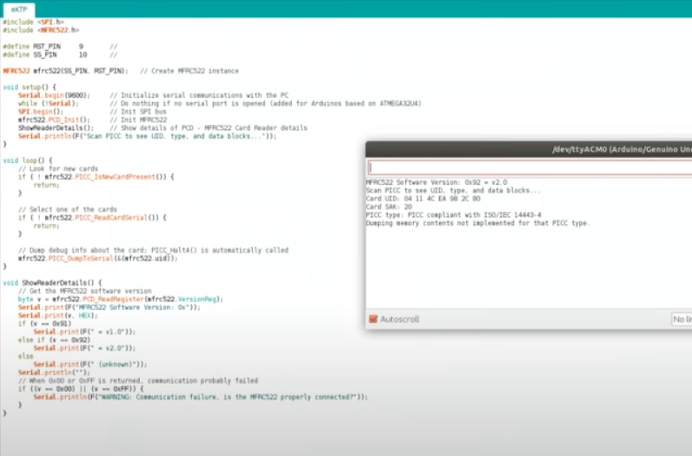The image size is (692, 456).
Task: Open the line ending dropdown in serial monitor
Action: point(681,319)
